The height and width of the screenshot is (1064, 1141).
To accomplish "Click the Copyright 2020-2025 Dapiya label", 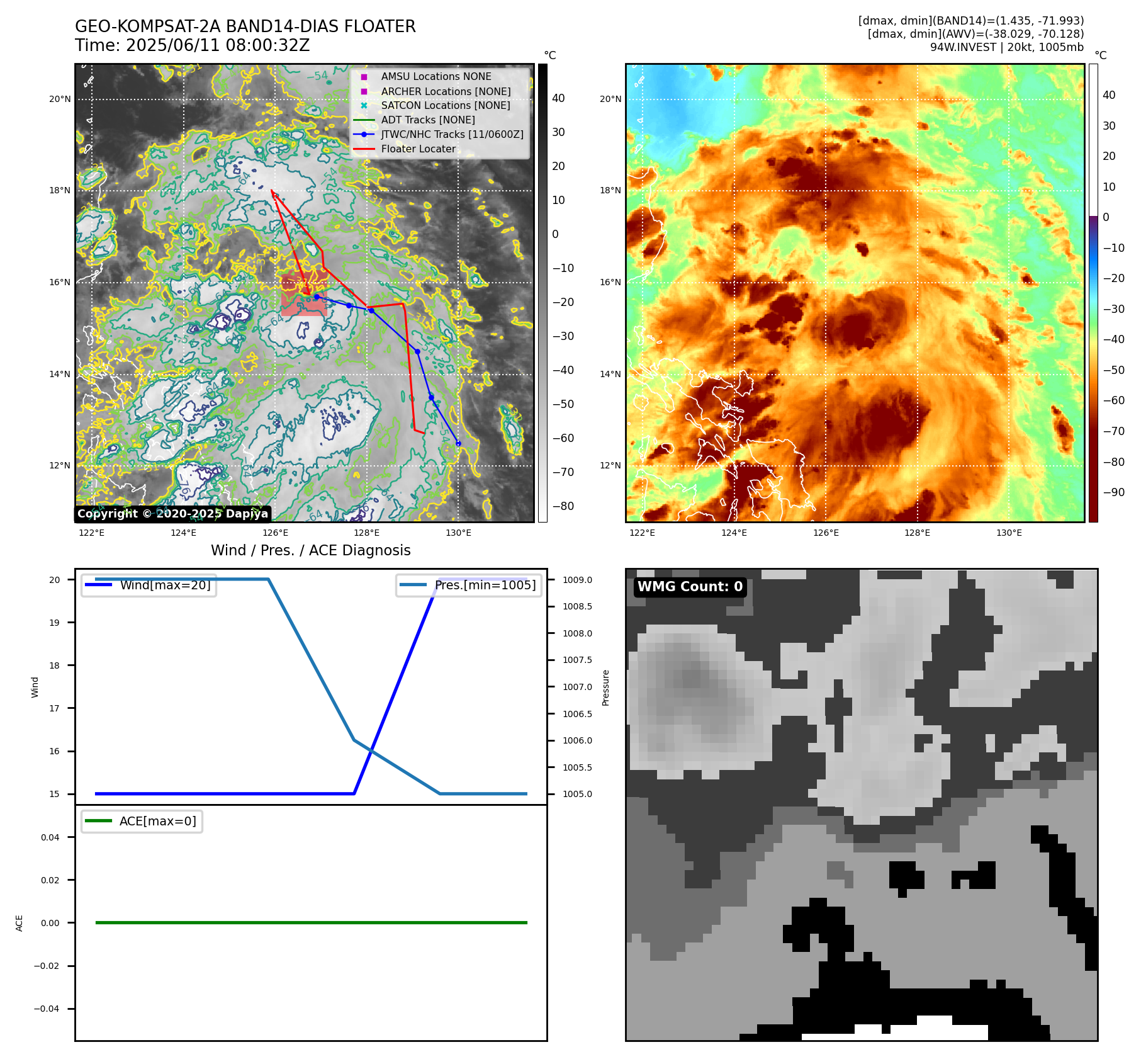I will 173,514.
